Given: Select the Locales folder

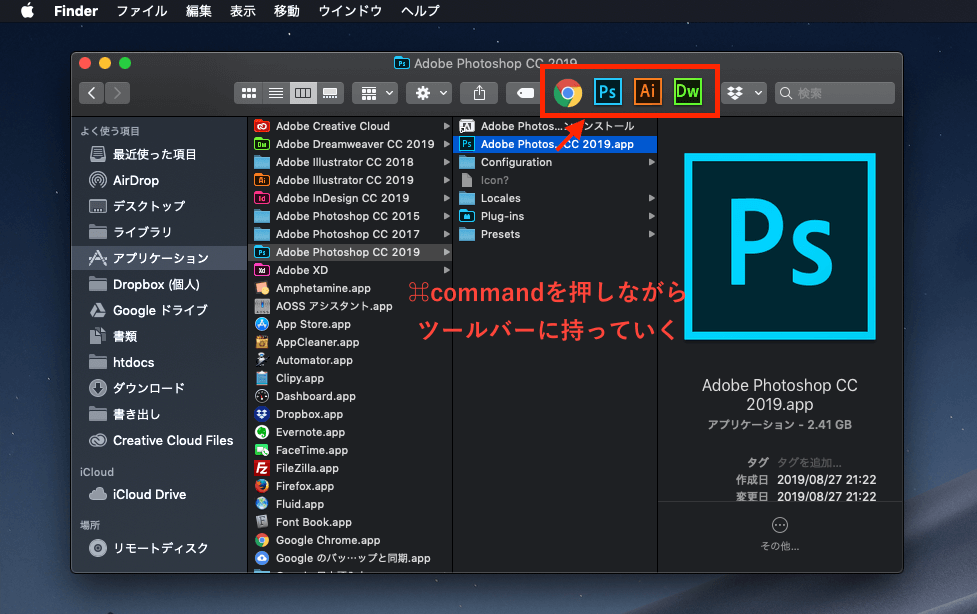Looking at the screenshot, I should click(556, 198).
